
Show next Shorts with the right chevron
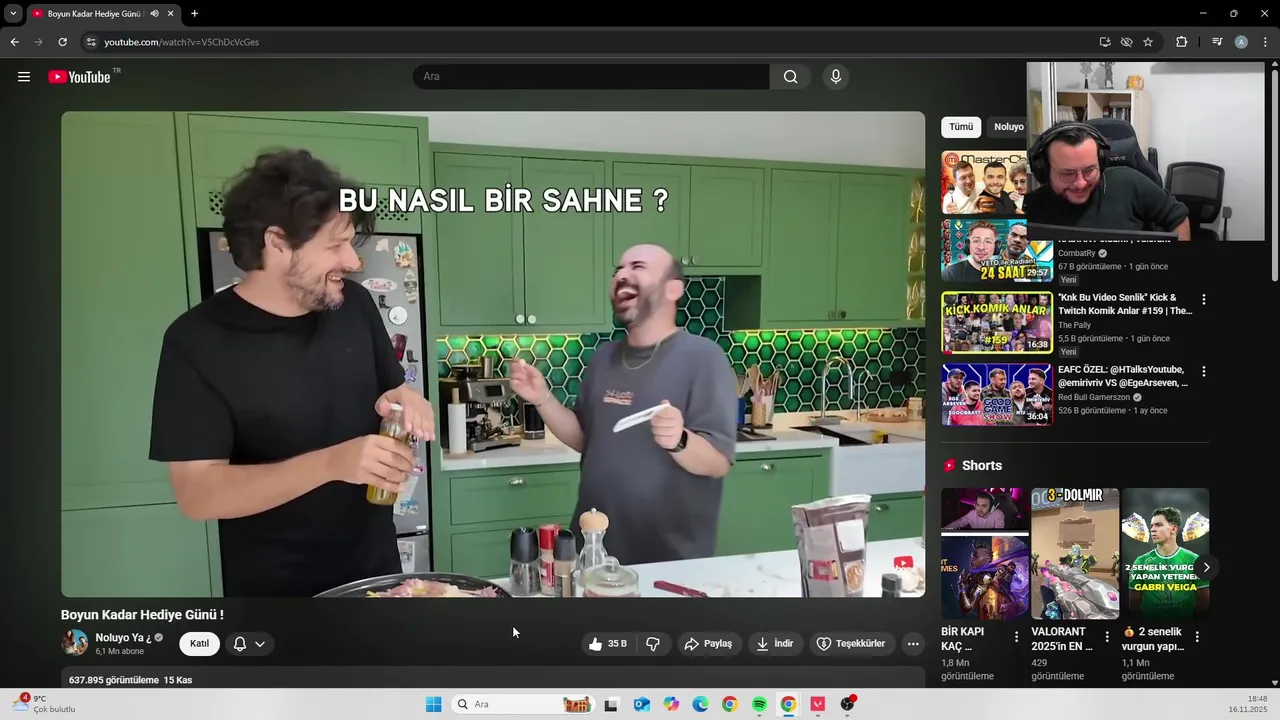[1206, 567]
